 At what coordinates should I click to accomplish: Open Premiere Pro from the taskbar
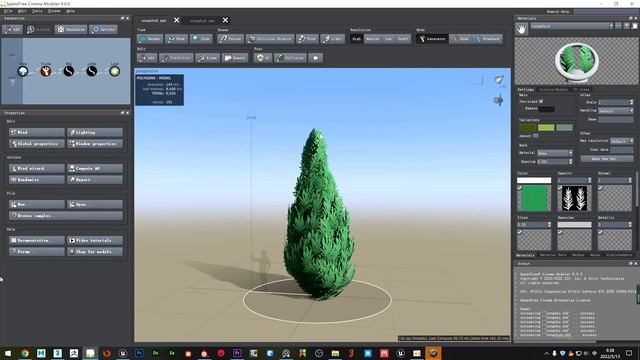point(237,353)
